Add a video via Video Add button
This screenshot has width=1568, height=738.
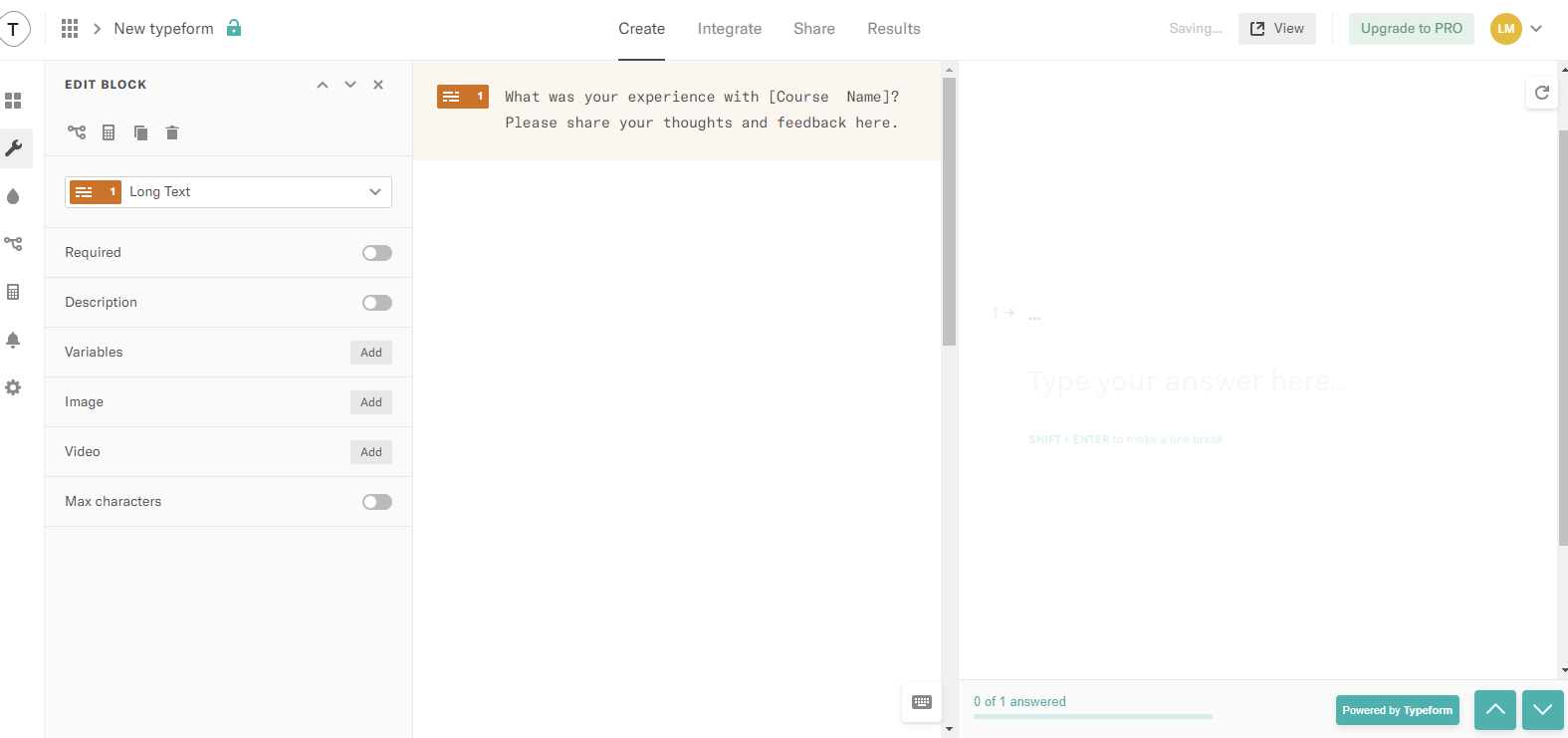[x=371, y=452]
